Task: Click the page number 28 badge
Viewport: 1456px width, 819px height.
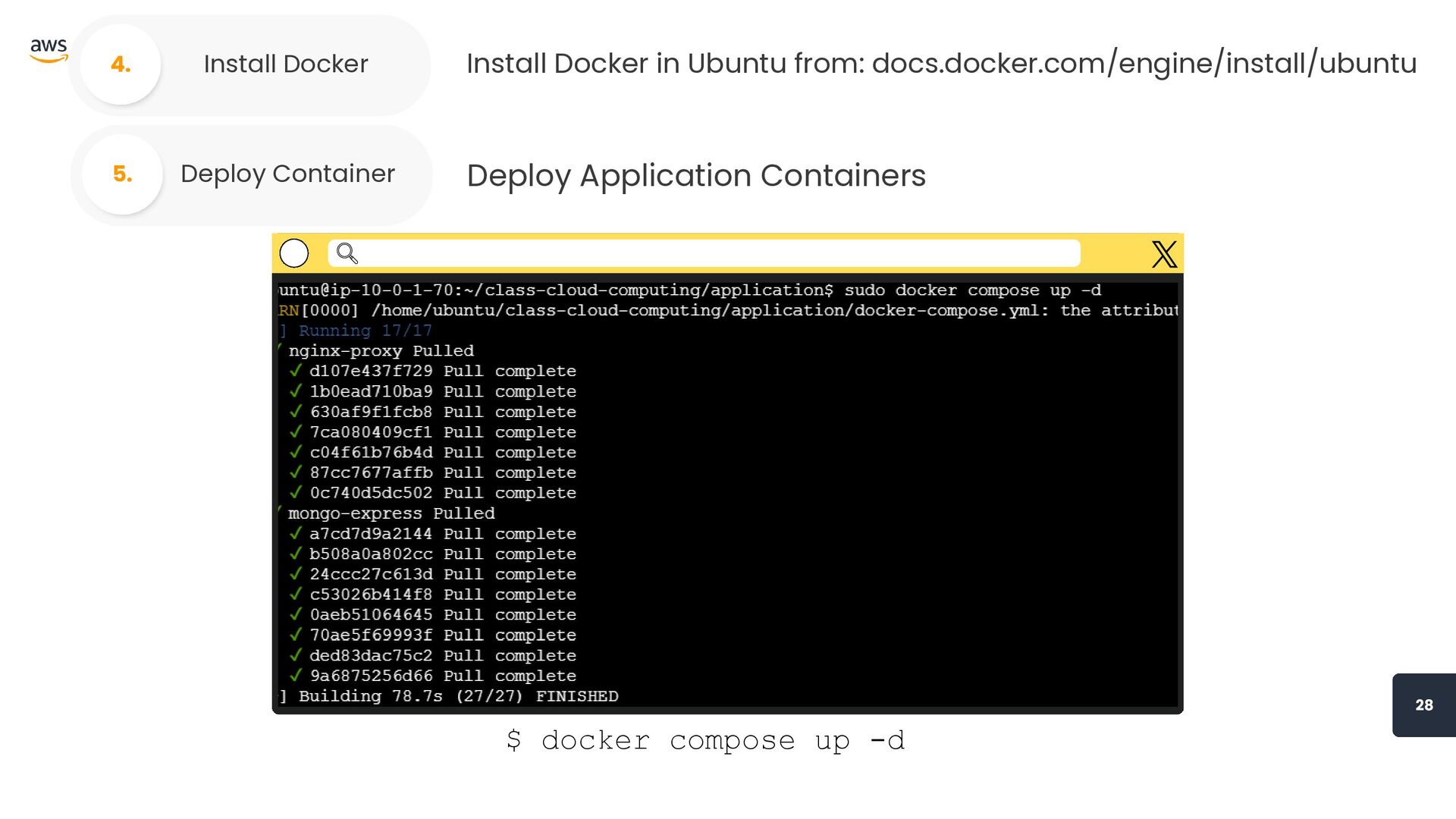Action: point(1423,705)
